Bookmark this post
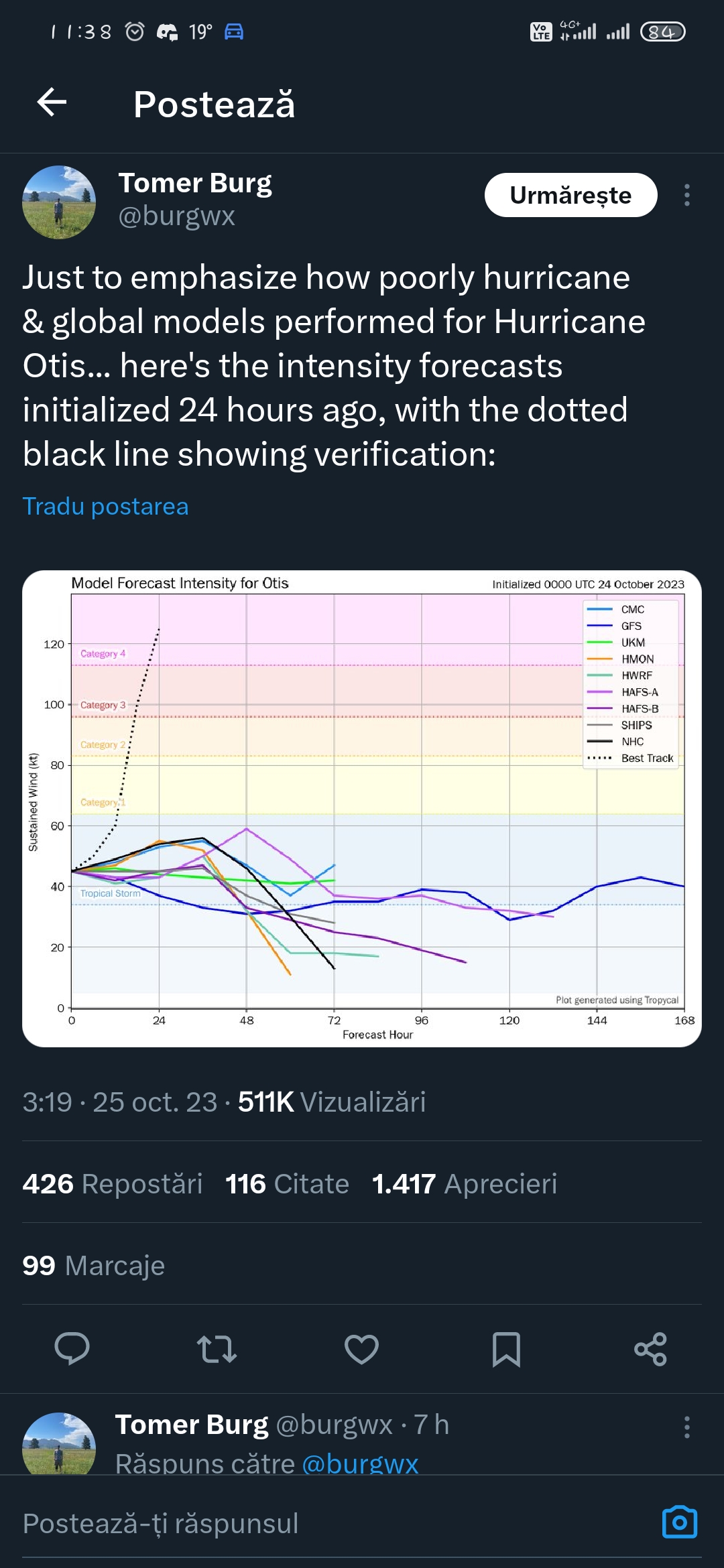Image resolution: width=724 pixels, height=1568 pixels. pyautogui.click(x=506, y=1349)
